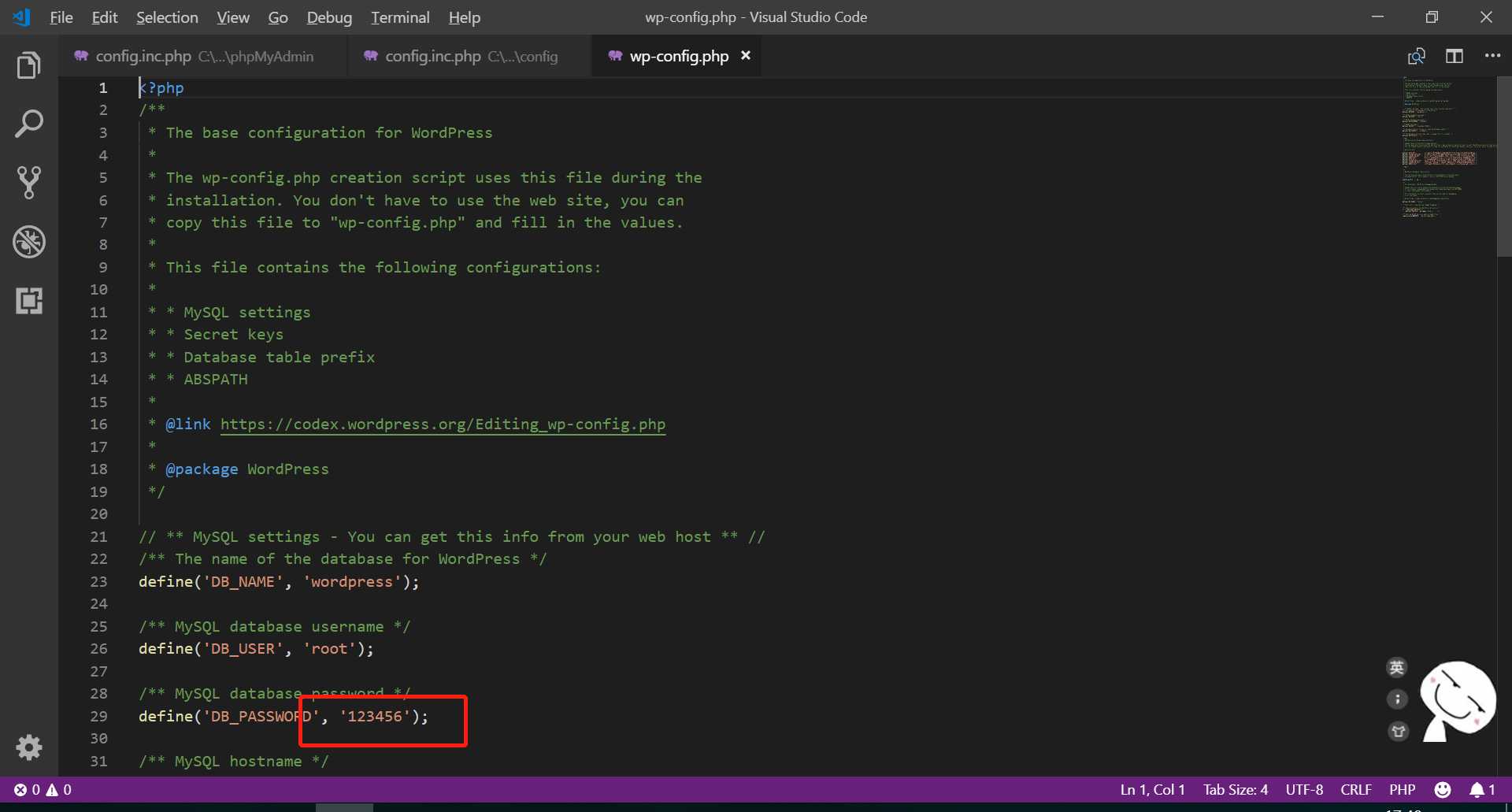Click the Open Changes editor icon
Image resolution: width=1512 pixels, height=812 pixels.
click(x=1417, y=56)
